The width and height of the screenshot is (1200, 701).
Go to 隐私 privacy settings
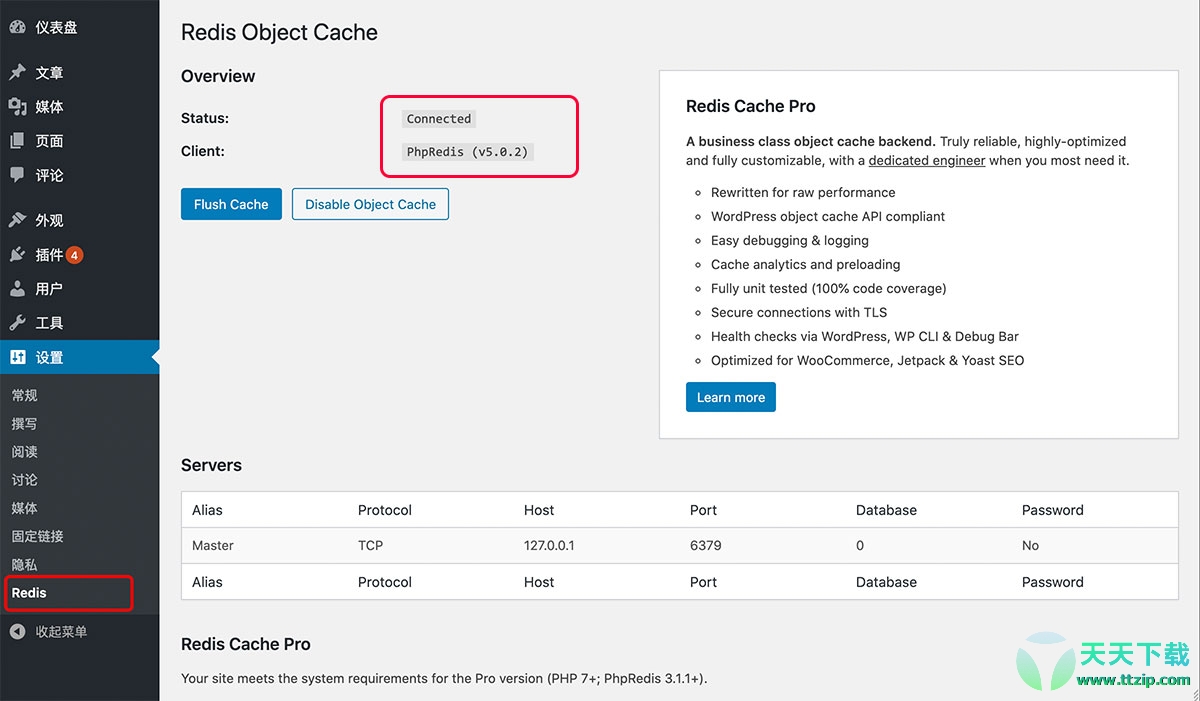click(x=25, y=565)
